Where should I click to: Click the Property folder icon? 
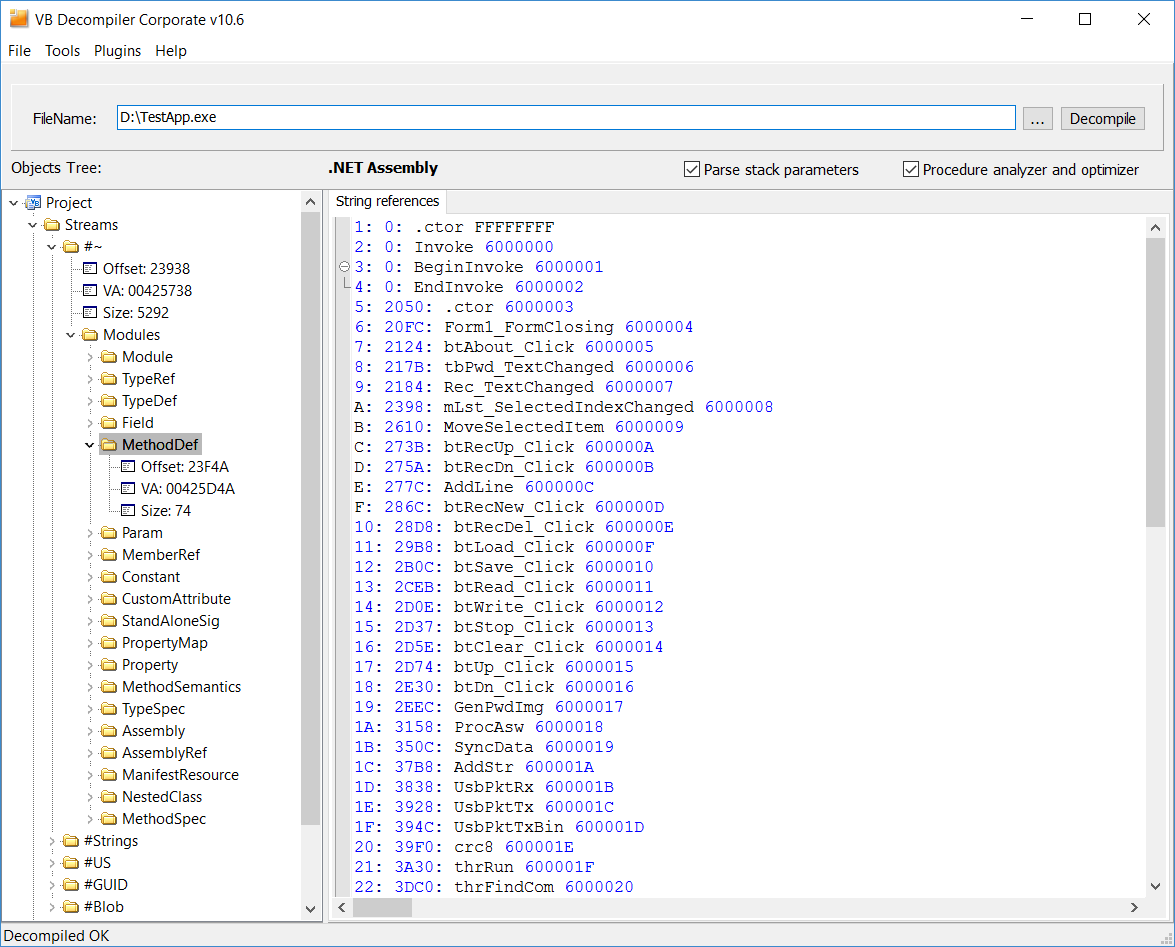tap(109, 665)
